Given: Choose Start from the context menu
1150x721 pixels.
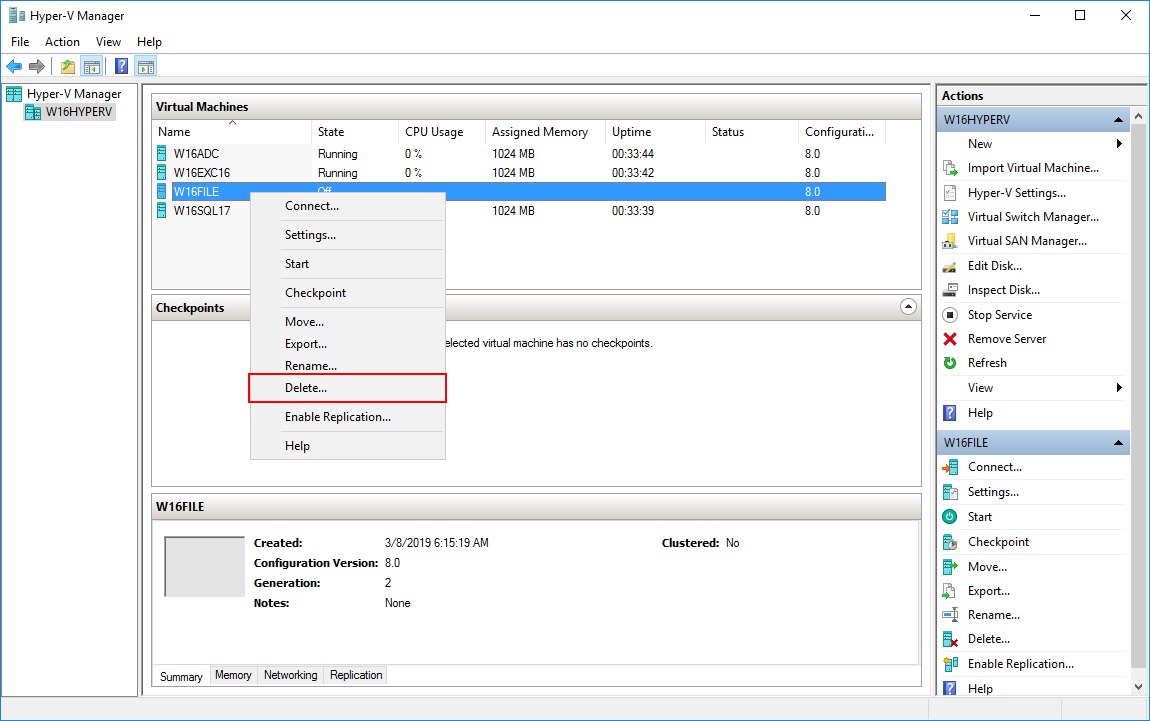Looking at the screenshot, I should coord(348,264).
